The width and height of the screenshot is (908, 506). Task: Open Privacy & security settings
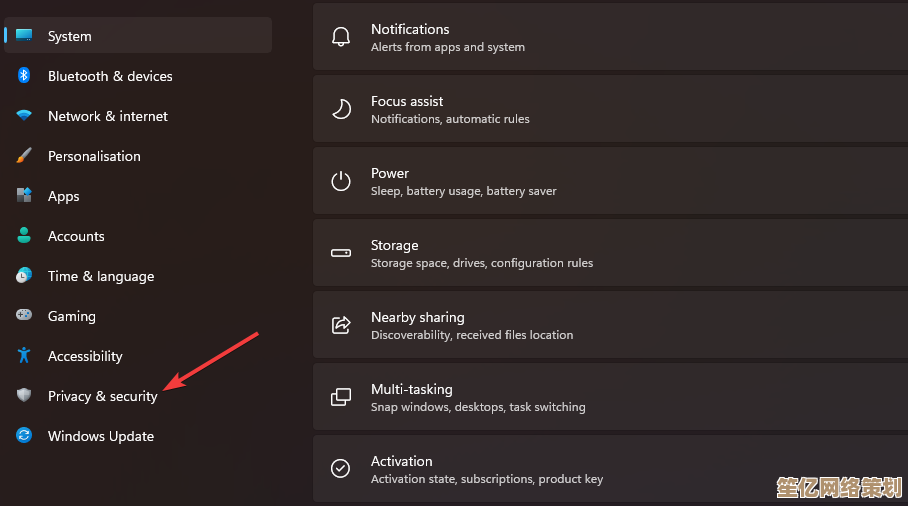pos(138,395)
